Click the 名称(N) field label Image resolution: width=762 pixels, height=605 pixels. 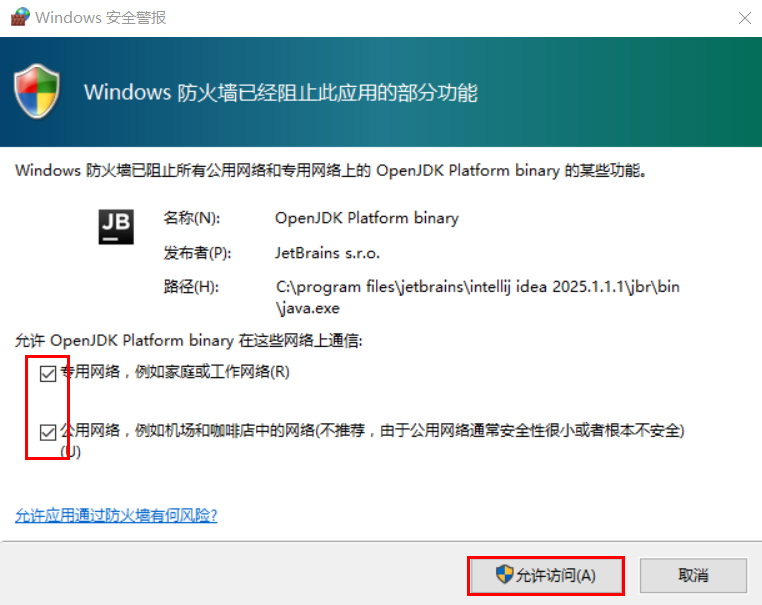point(191,218)
